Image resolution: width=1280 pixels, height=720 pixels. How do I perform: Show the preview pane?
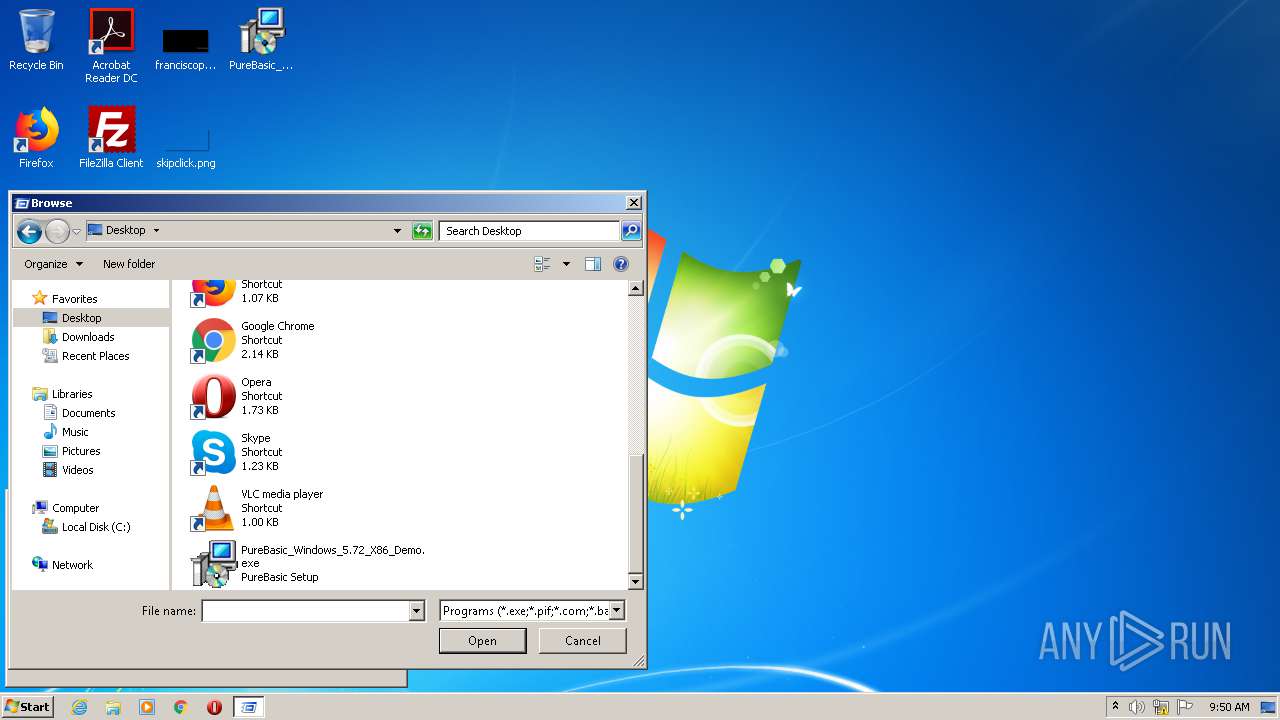pos(593,264)
